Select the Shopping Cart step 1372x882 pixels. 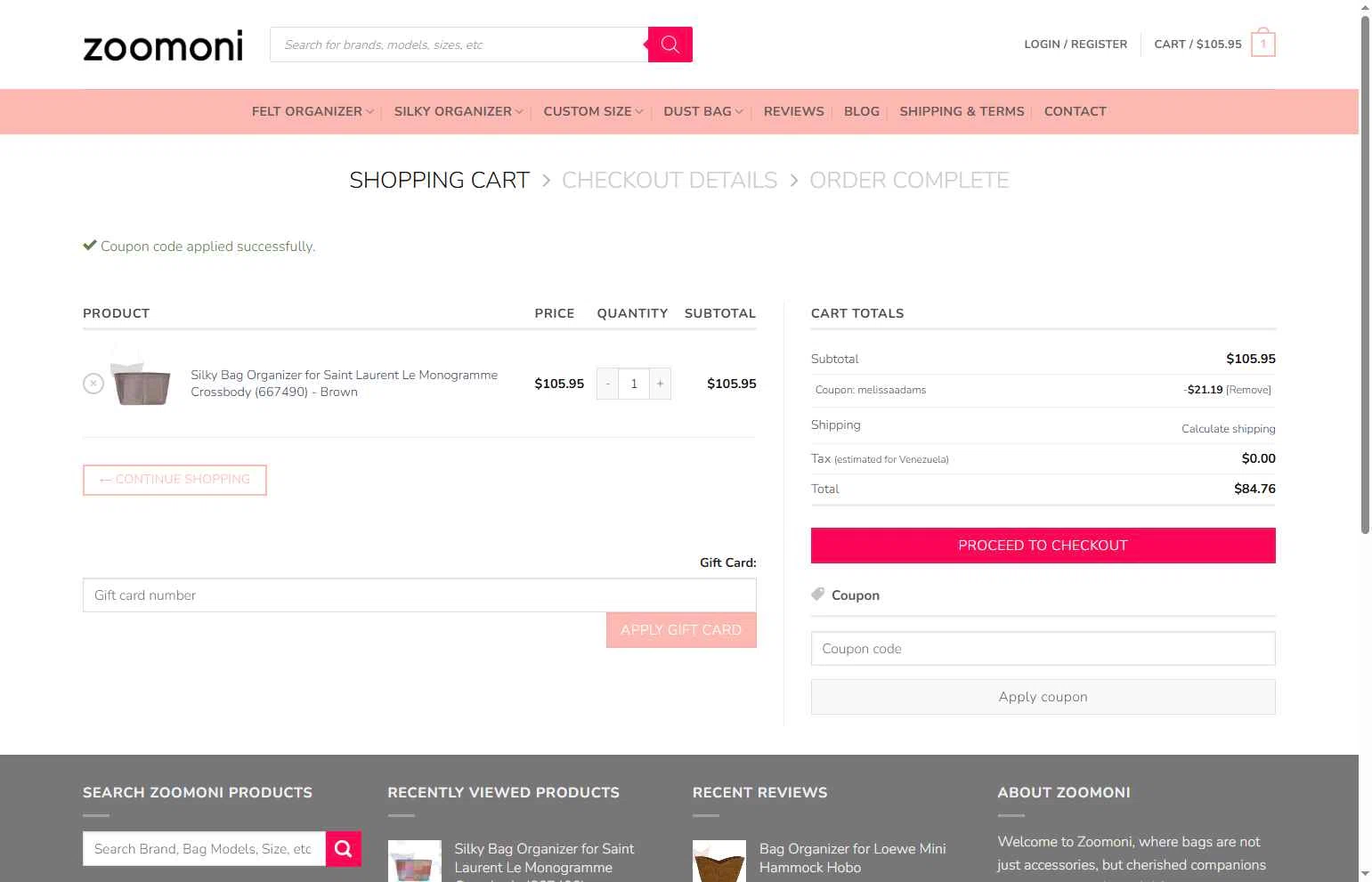(x=439, y=180)
